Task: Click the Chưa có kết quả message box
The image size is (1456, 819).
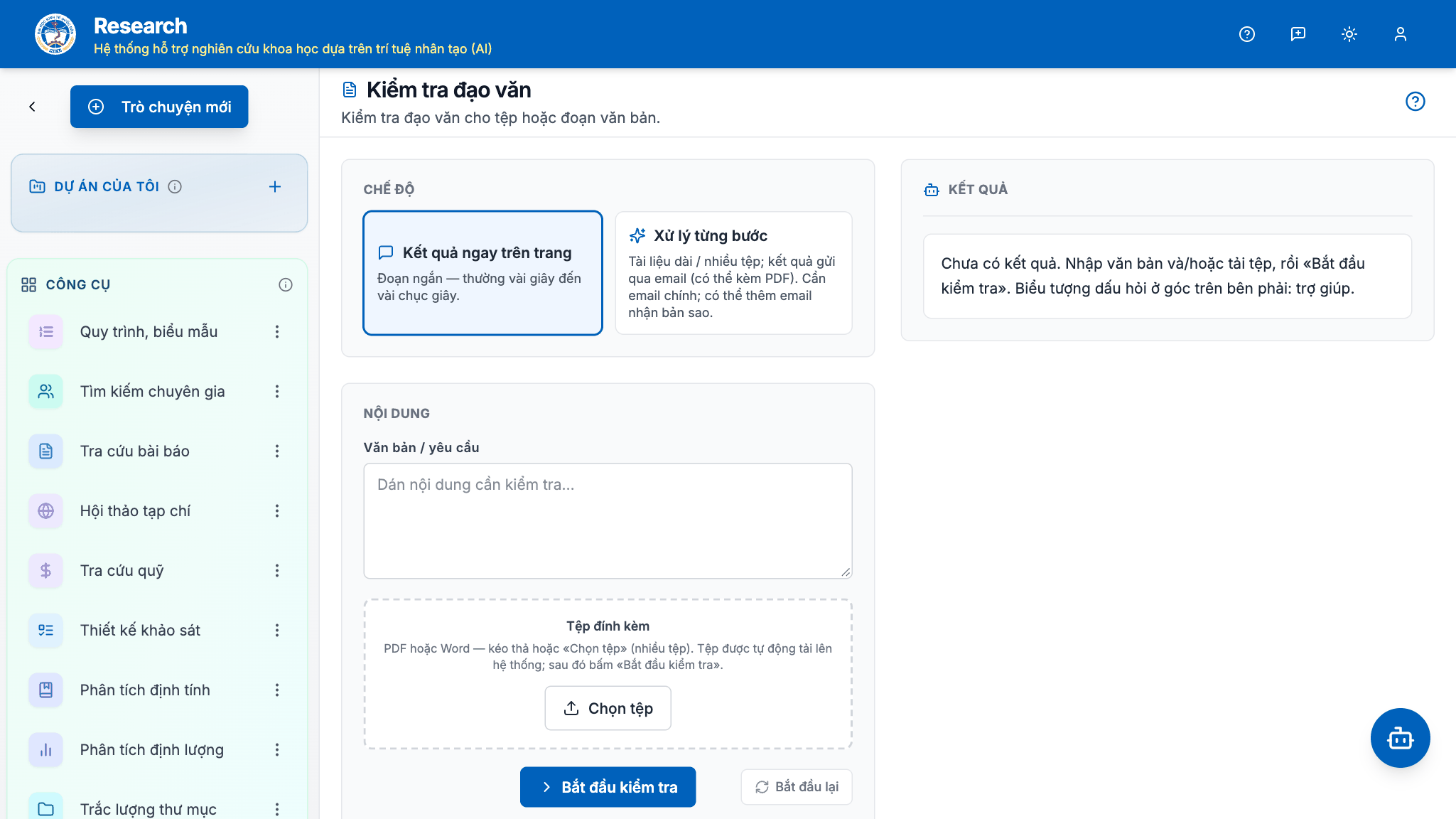Action: [x=1168, y=276]
